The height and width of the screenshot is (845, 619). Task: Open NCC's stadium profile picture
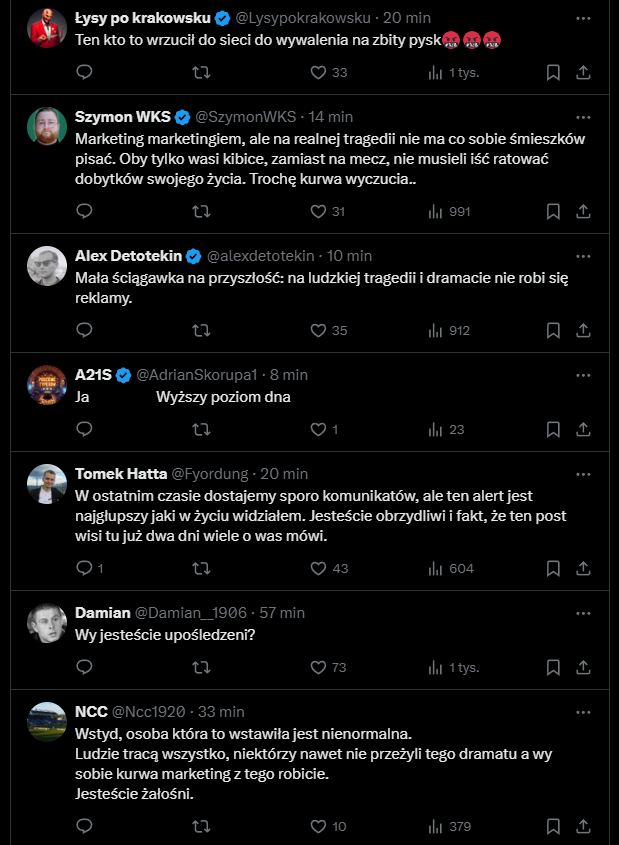click(x=47, y=722)
